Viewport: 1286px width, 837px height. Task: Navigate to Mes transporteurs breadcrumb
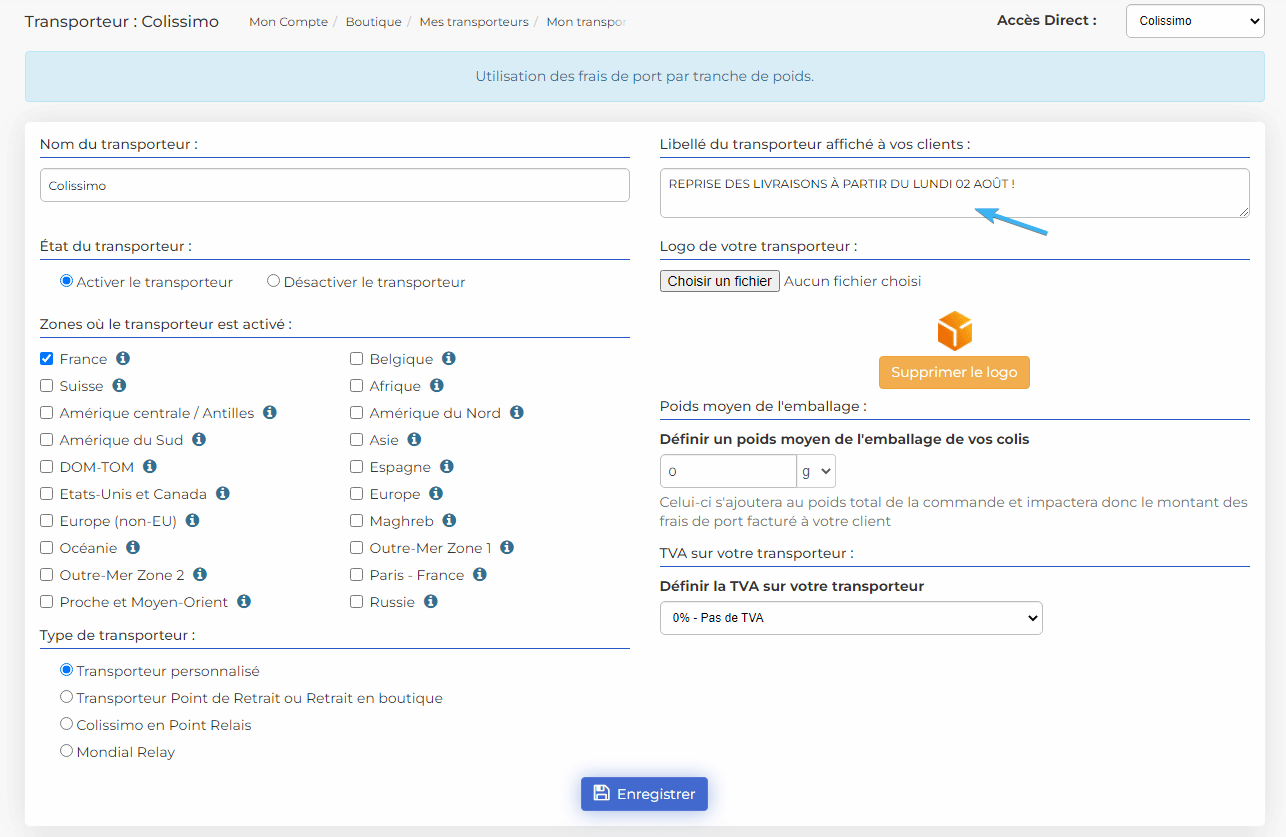point(474,22)
